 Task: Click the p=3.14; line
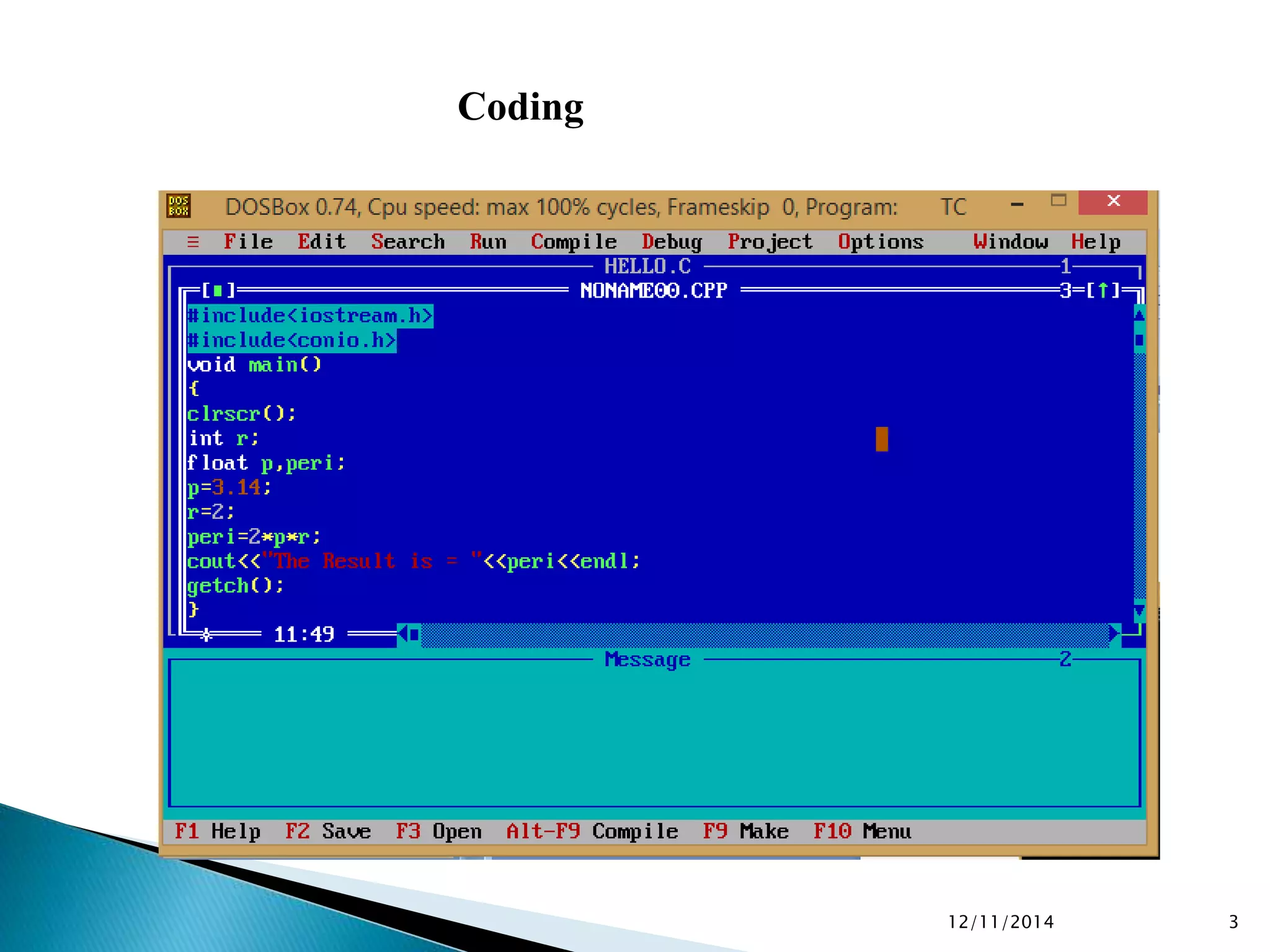pyautogui.click(x=229, y=487)
